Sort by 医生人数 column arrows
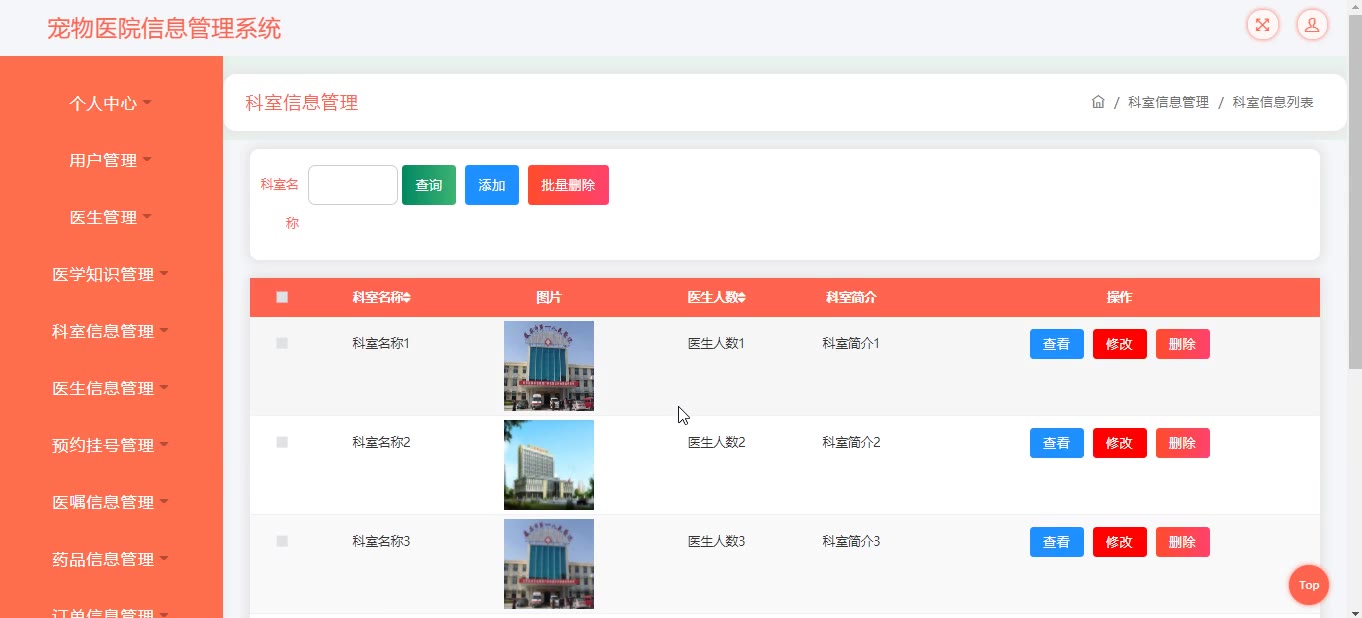 tap(741, 298)
